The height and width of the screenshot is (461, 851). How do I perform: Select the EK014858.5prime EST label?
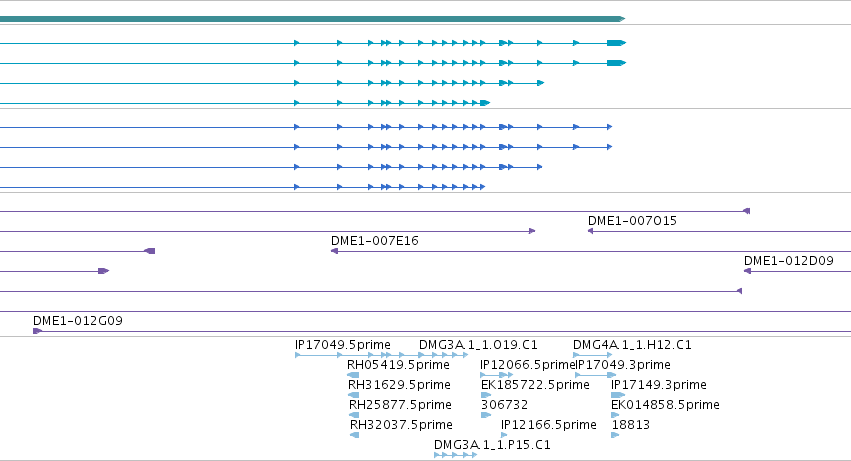(665, 405)
